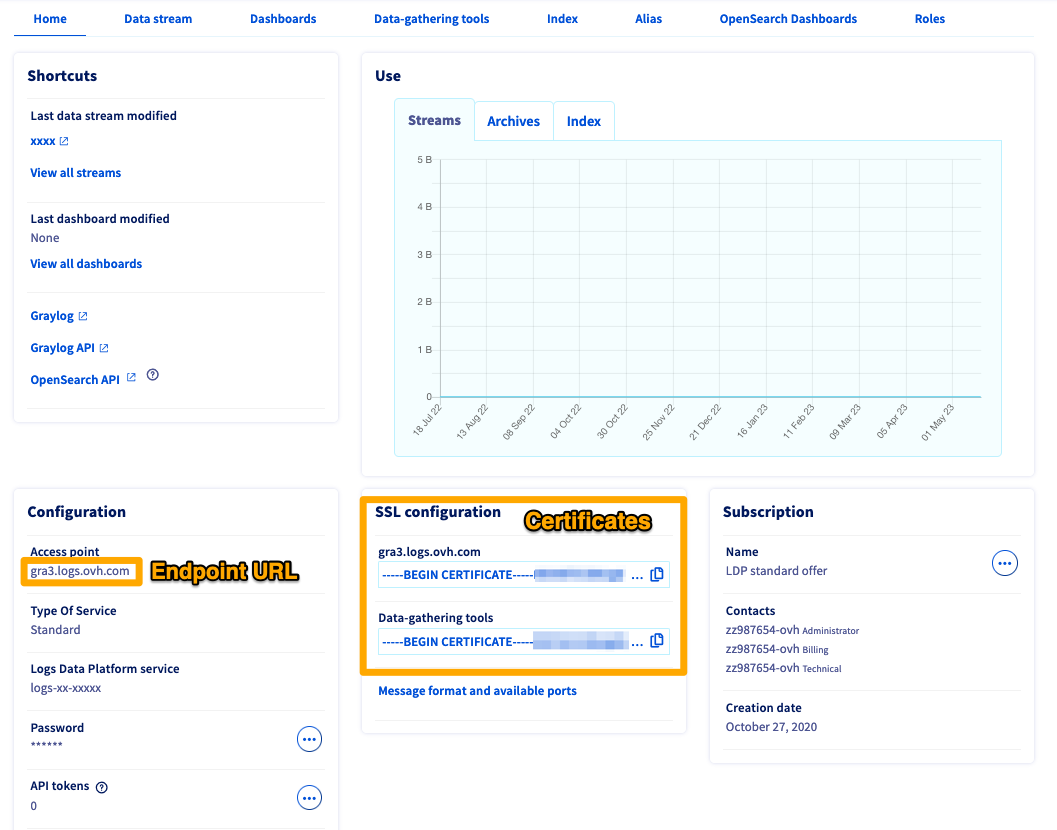Click the OpenSearch API help icon
This screenshot has width=1057, height=830.
[152, 376]
